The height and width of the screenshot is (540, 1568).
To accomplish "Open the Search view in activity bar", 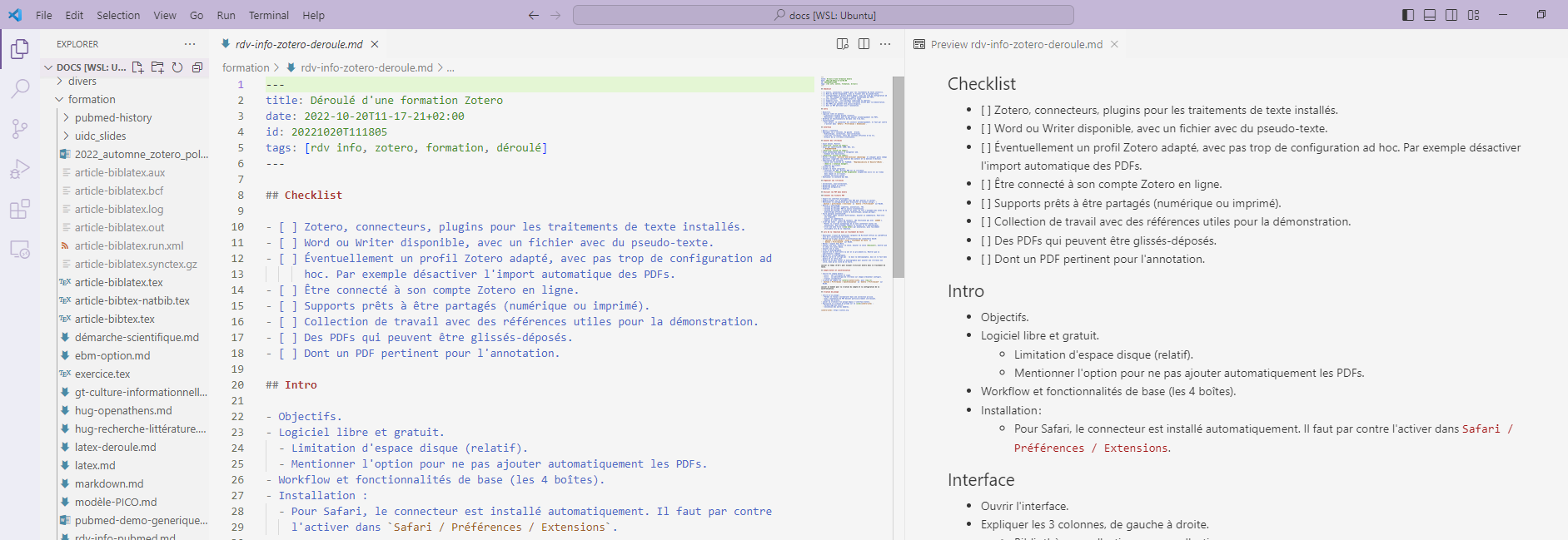I will pyautogui.click(x=20, y=88).
